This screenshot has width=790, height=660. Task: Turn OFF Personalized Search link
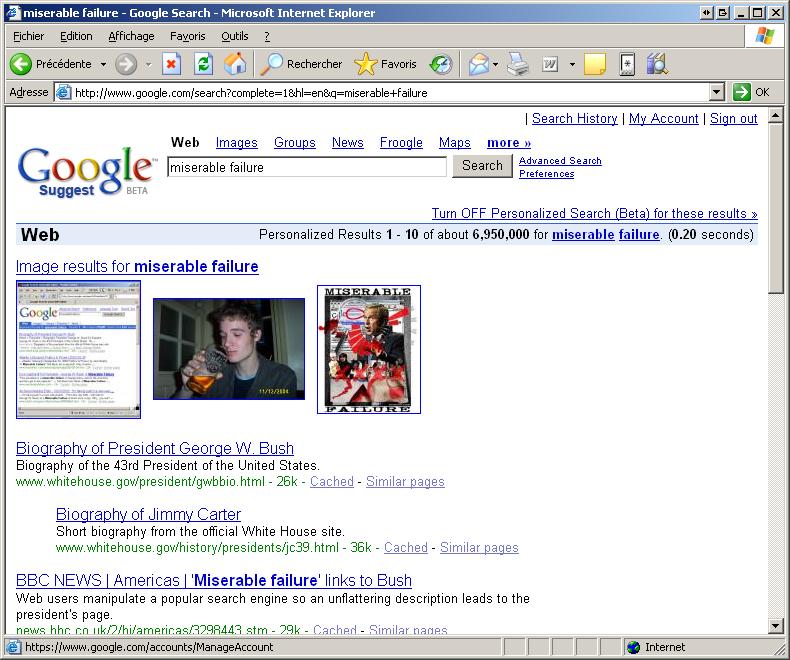click(595, 214)
